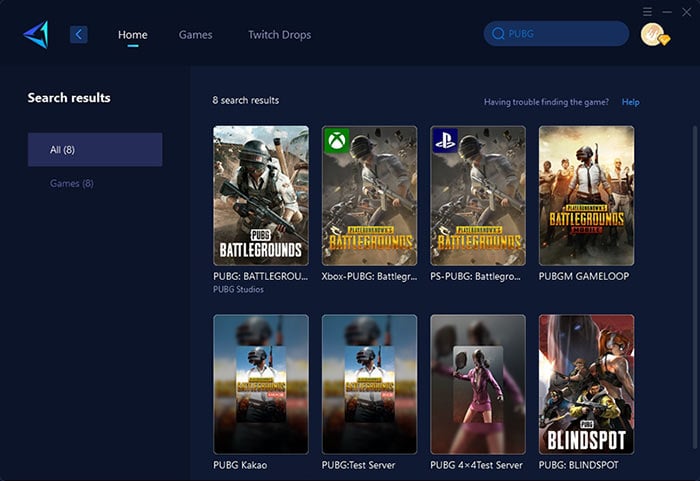The height and width of the screenshot is (481, 700).
Task: Click the PUBG Studios developer label
Action: point(238,289)
